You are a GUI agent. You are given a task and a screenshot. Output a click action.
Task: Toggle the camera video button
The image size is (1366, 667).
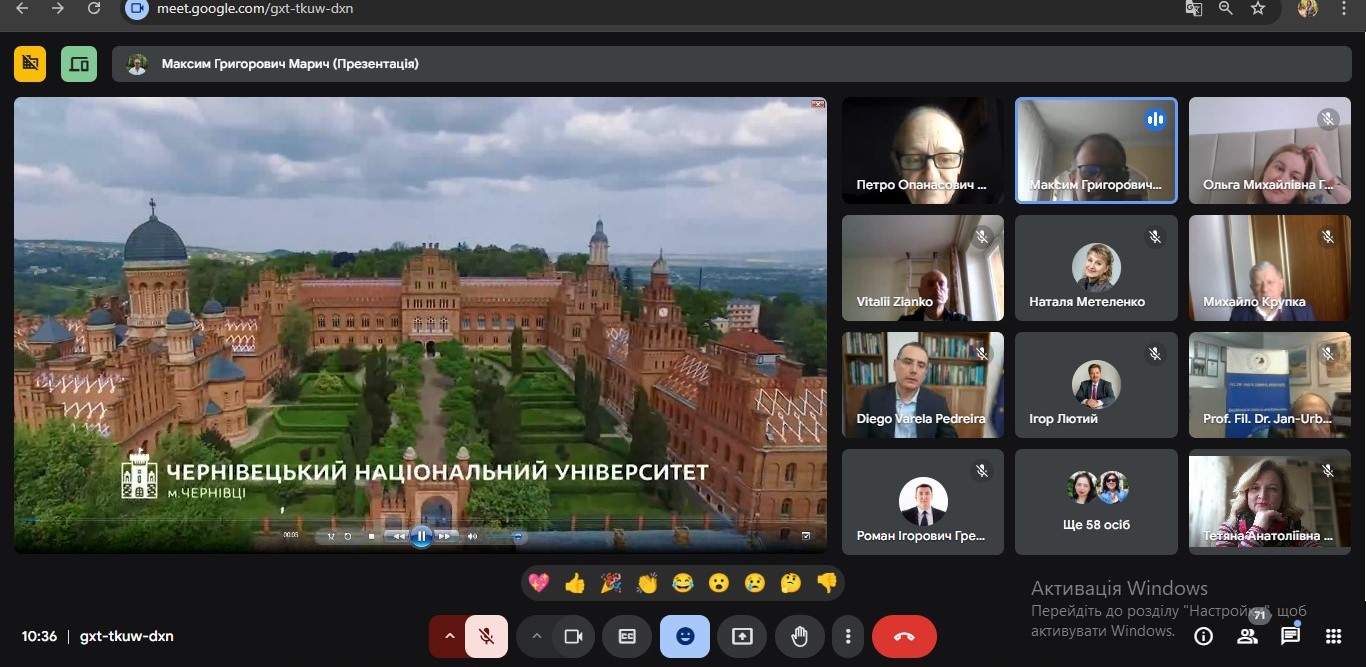point(573,636)
